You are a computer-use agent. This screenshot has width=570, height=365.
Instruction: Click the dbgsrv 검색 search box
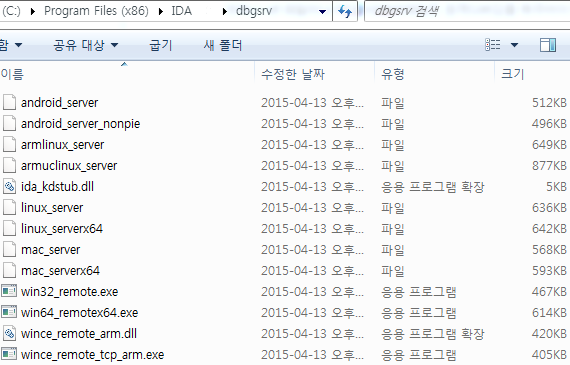[467, 11]
